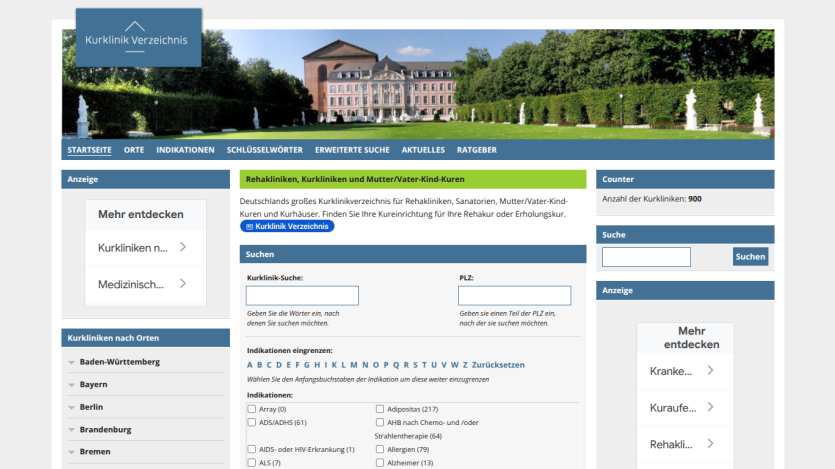This screenshot has width=835, height=469.
Task: Open the ERWEITERTE SUCHE menu item
Action: click(x=352, y=150)
